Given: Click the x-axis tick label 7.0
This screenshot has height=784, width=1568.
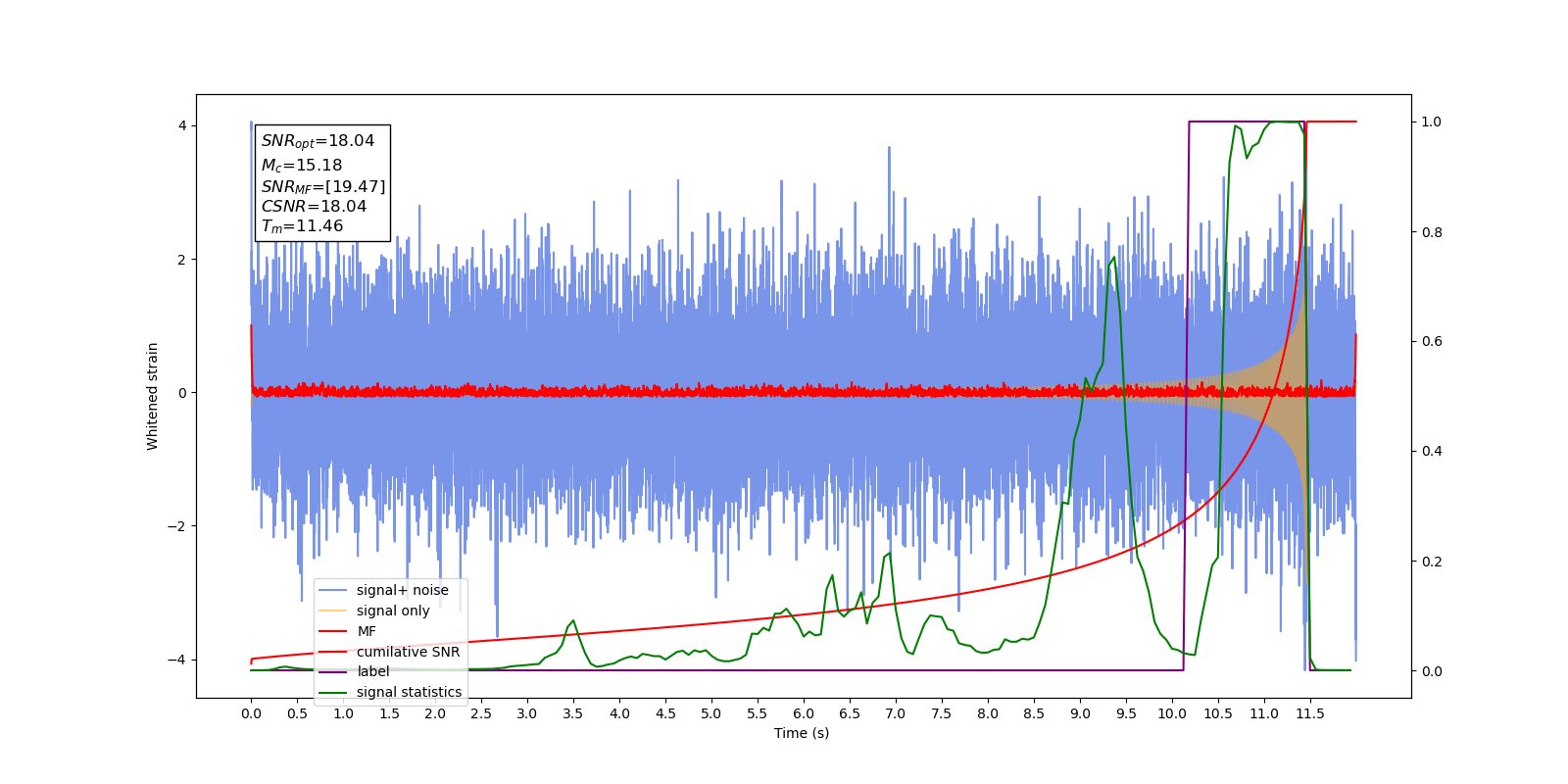Looking at the screenshot, I should coord(896,713).
